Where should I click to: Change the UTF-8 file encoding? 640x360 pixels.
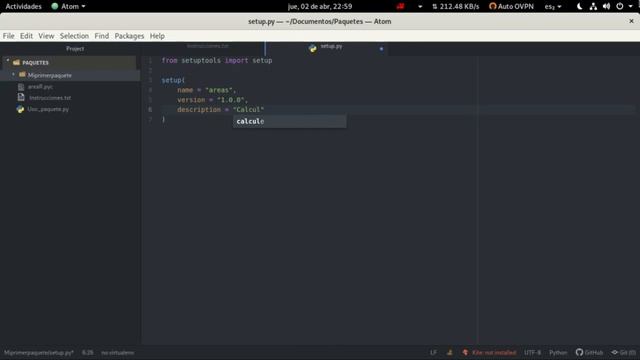[532, 353]
